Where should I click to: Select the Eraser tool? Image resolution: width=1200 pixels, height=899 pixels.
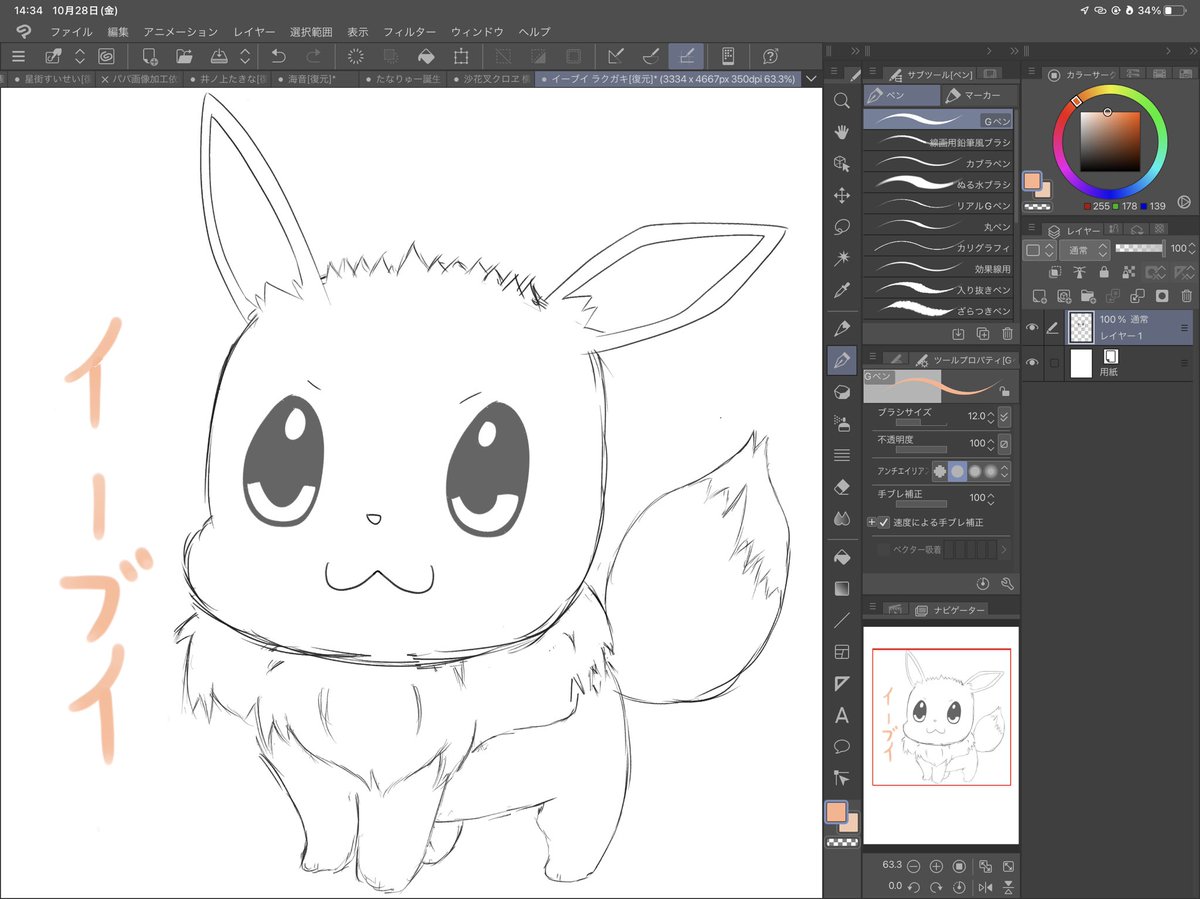click(842, 487)
